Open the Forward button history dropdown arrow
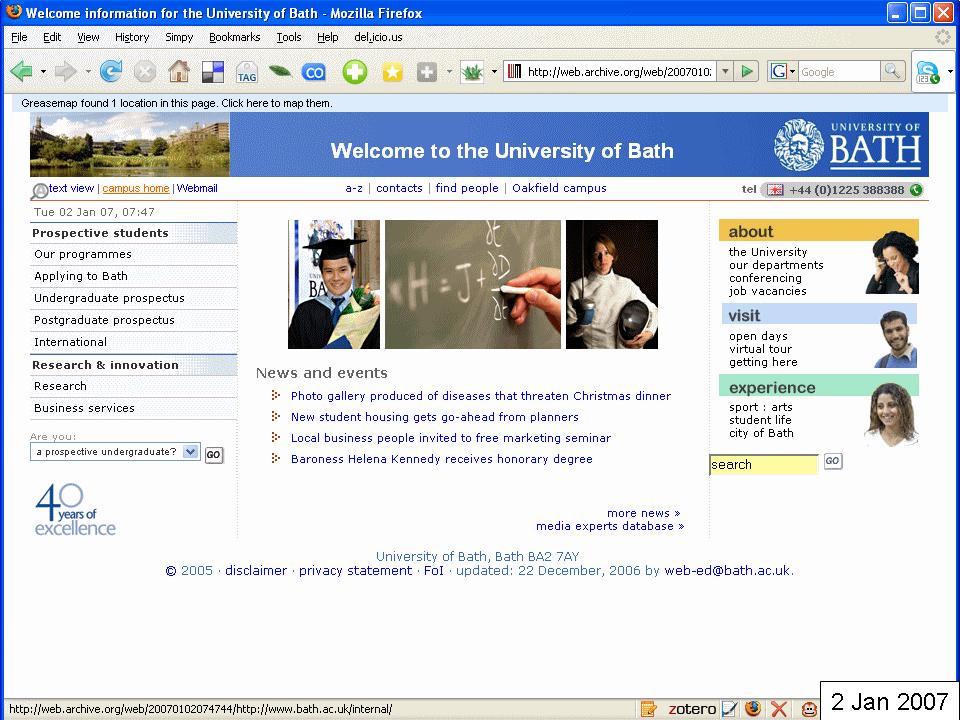The width and height of the screenshot is (960, 720). tap(88, 72)
